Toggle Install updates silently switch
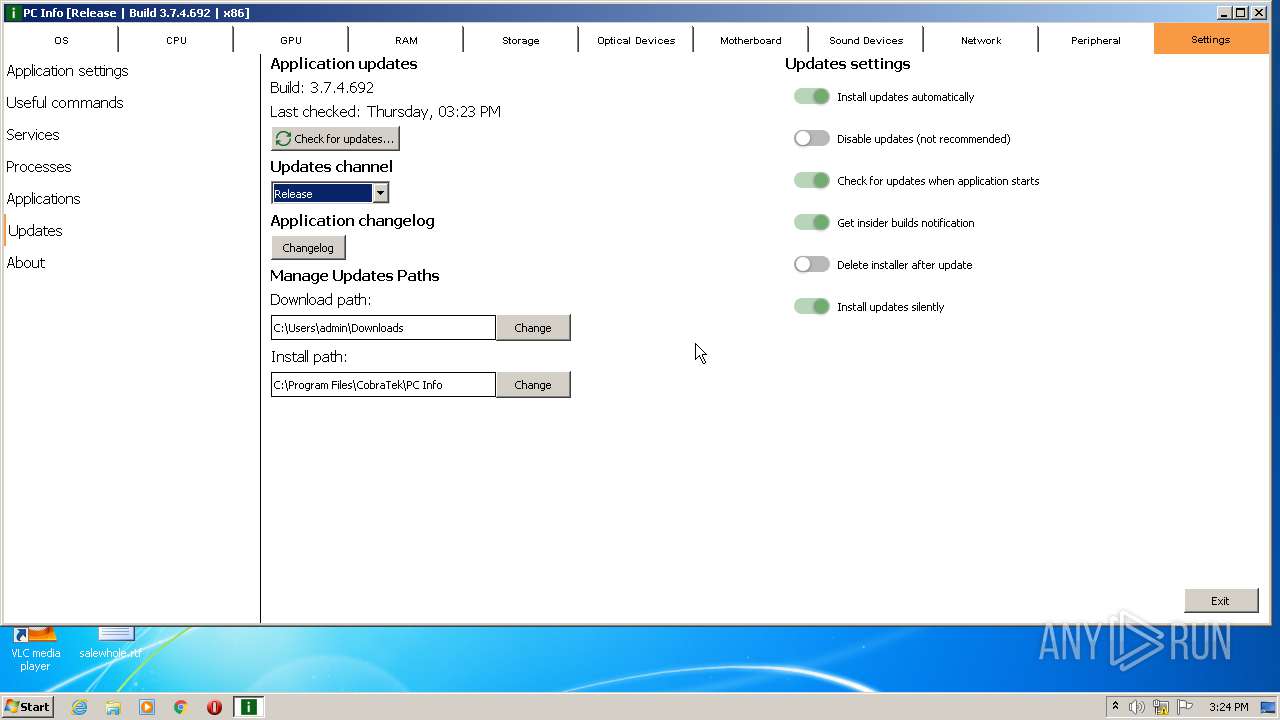The height and width of the screenshot is (720, 1280). tap(811, 307)
